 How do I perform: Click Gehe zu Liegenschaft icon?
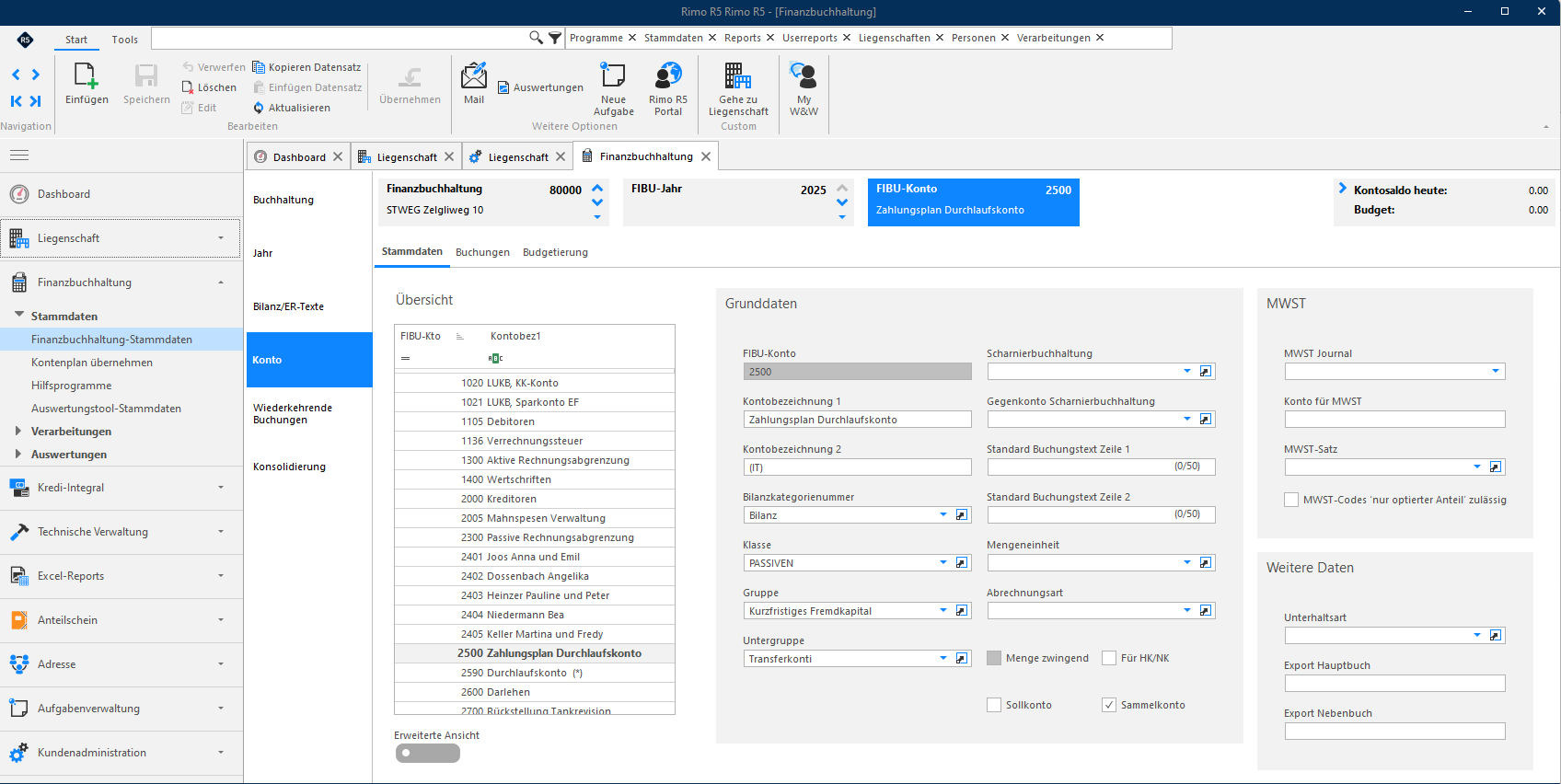coord(738,75)
